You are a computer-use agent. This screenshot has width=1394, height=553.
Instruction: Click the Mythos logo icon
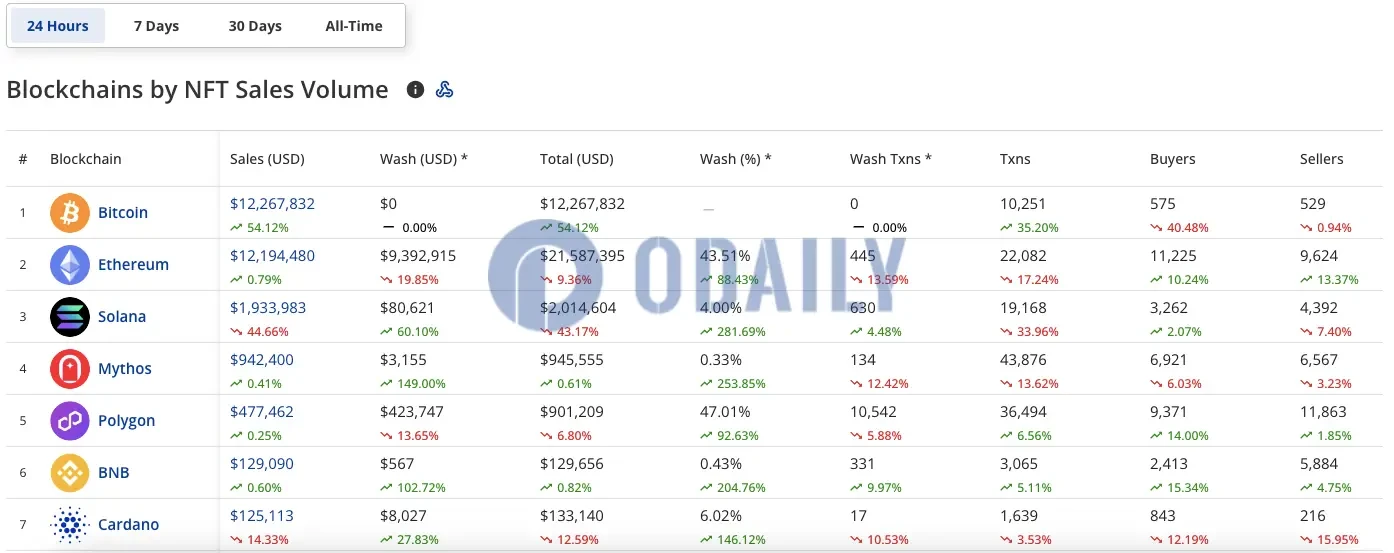click(x=70, y=369)
